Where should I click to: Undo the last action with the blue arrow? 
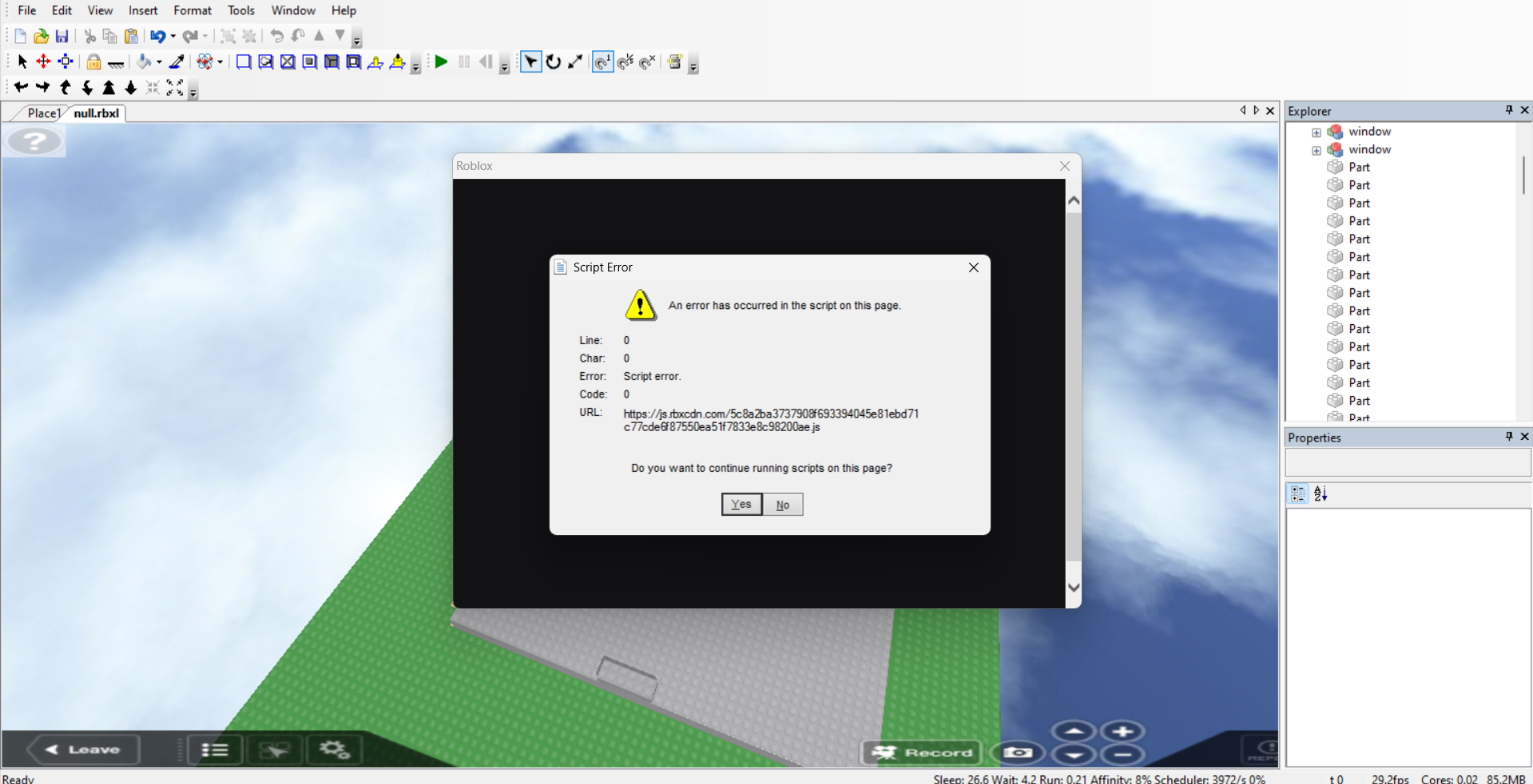[157, 36]
